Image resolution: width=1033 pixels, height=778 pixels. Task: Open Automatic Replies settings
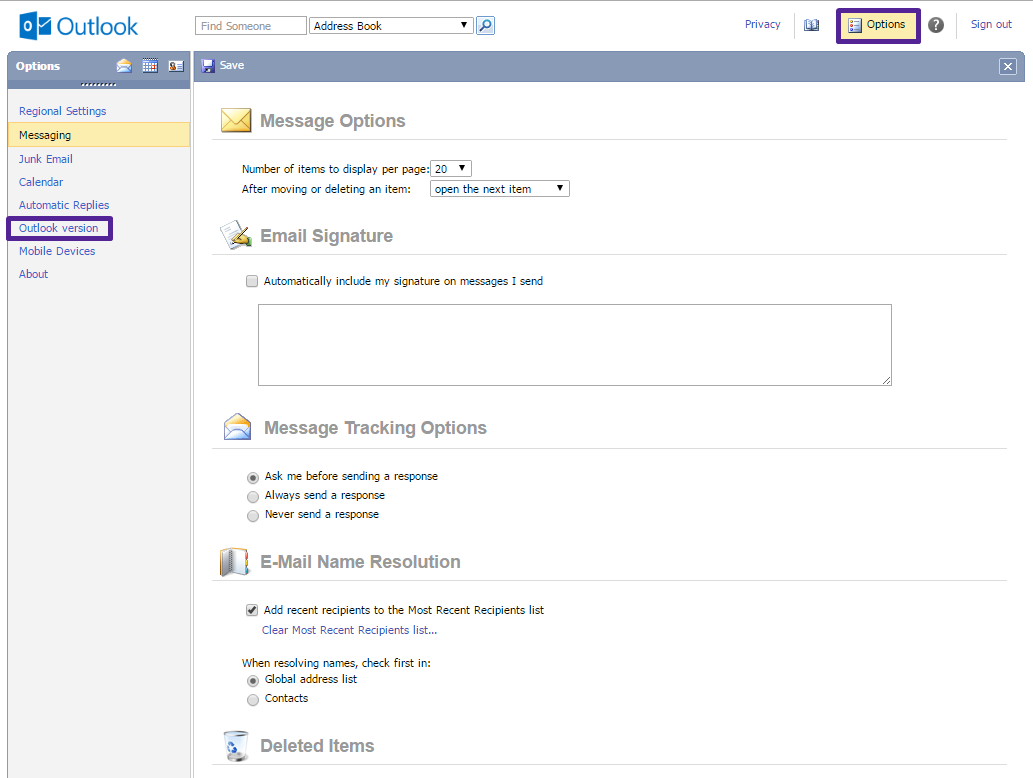[x=64, y=205]
